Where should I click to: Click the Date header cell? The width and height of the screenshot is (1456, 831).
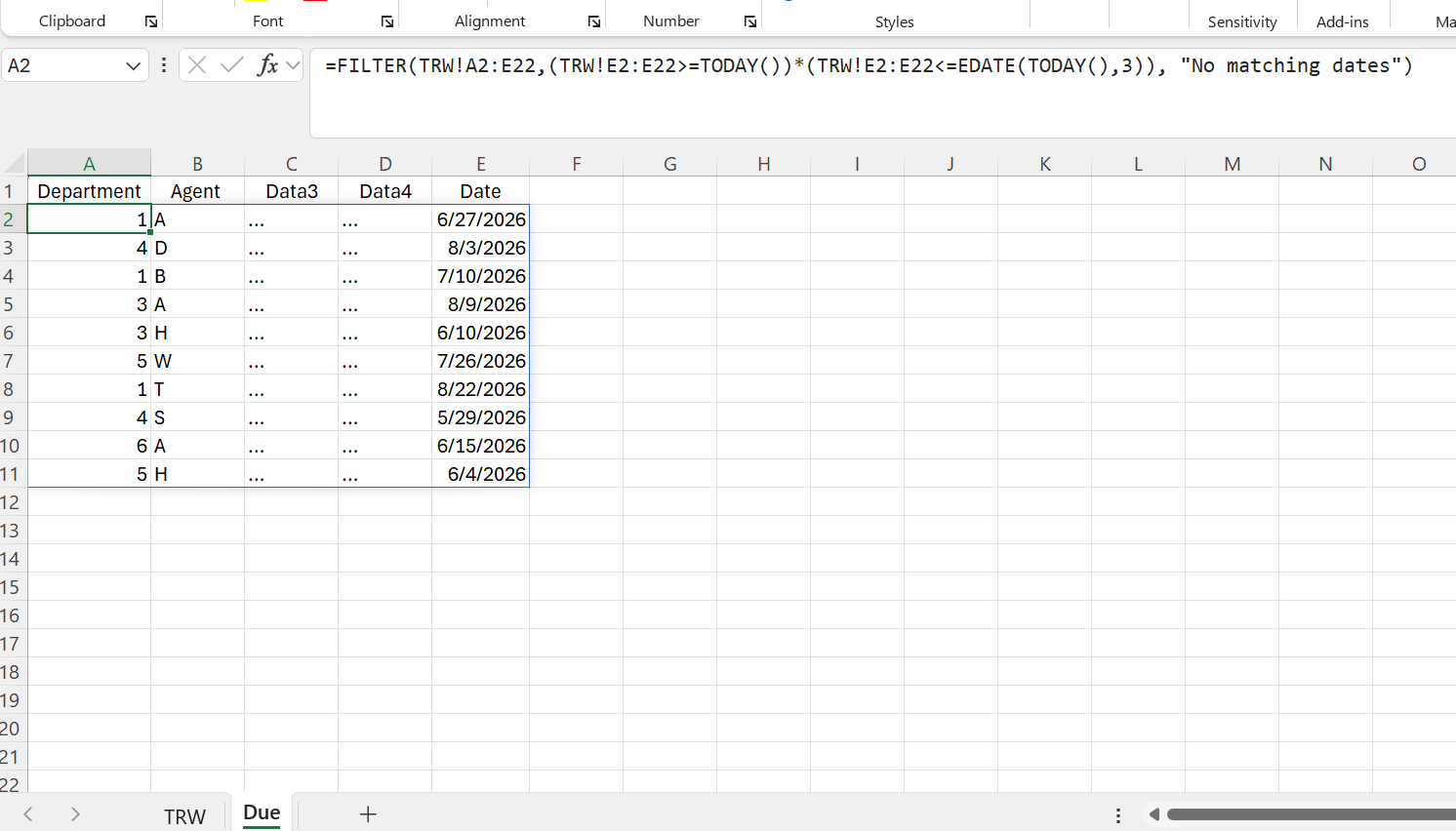[x=481, y=191]
